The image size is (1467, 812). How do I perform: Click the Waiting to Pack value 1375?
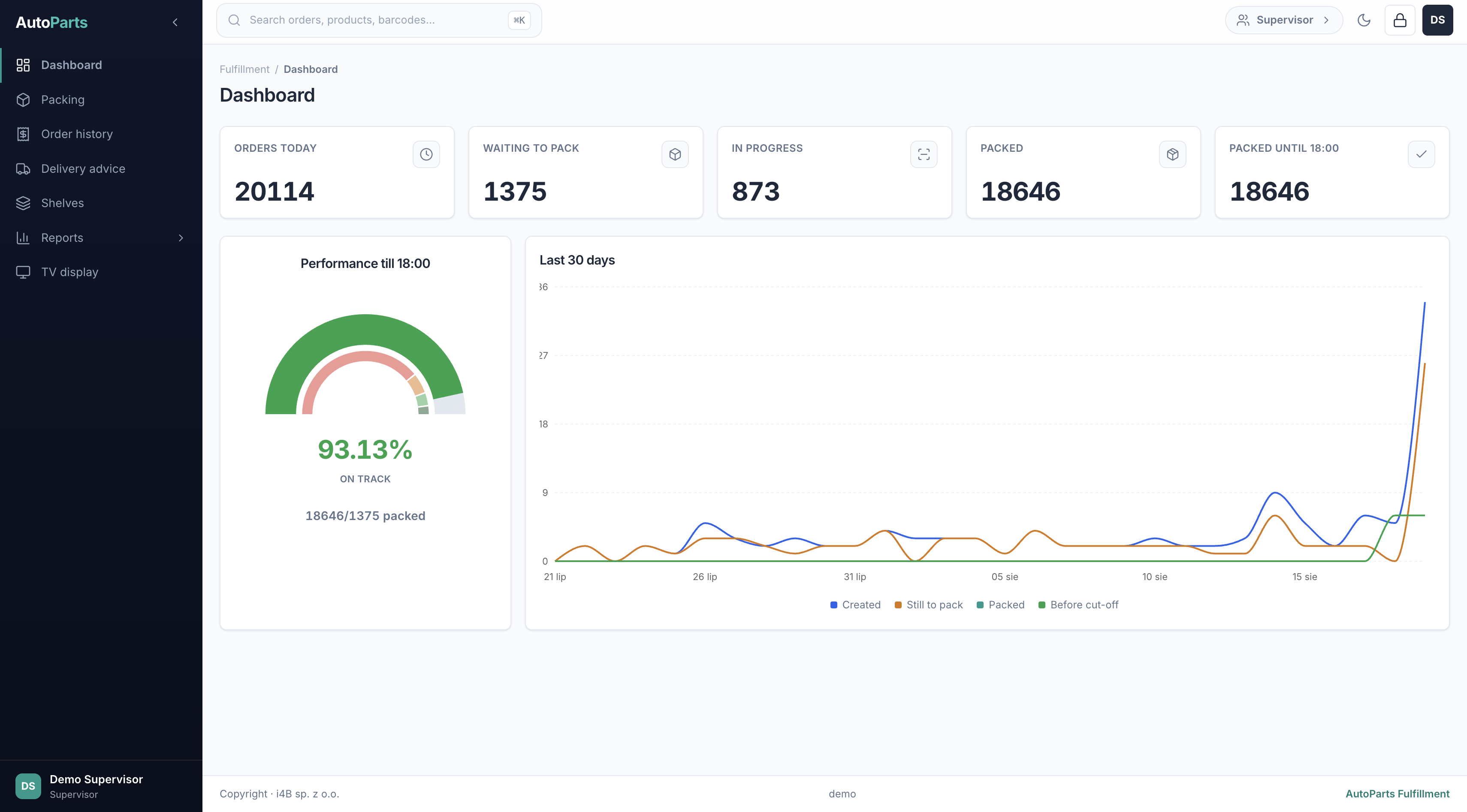coord(515,191)
